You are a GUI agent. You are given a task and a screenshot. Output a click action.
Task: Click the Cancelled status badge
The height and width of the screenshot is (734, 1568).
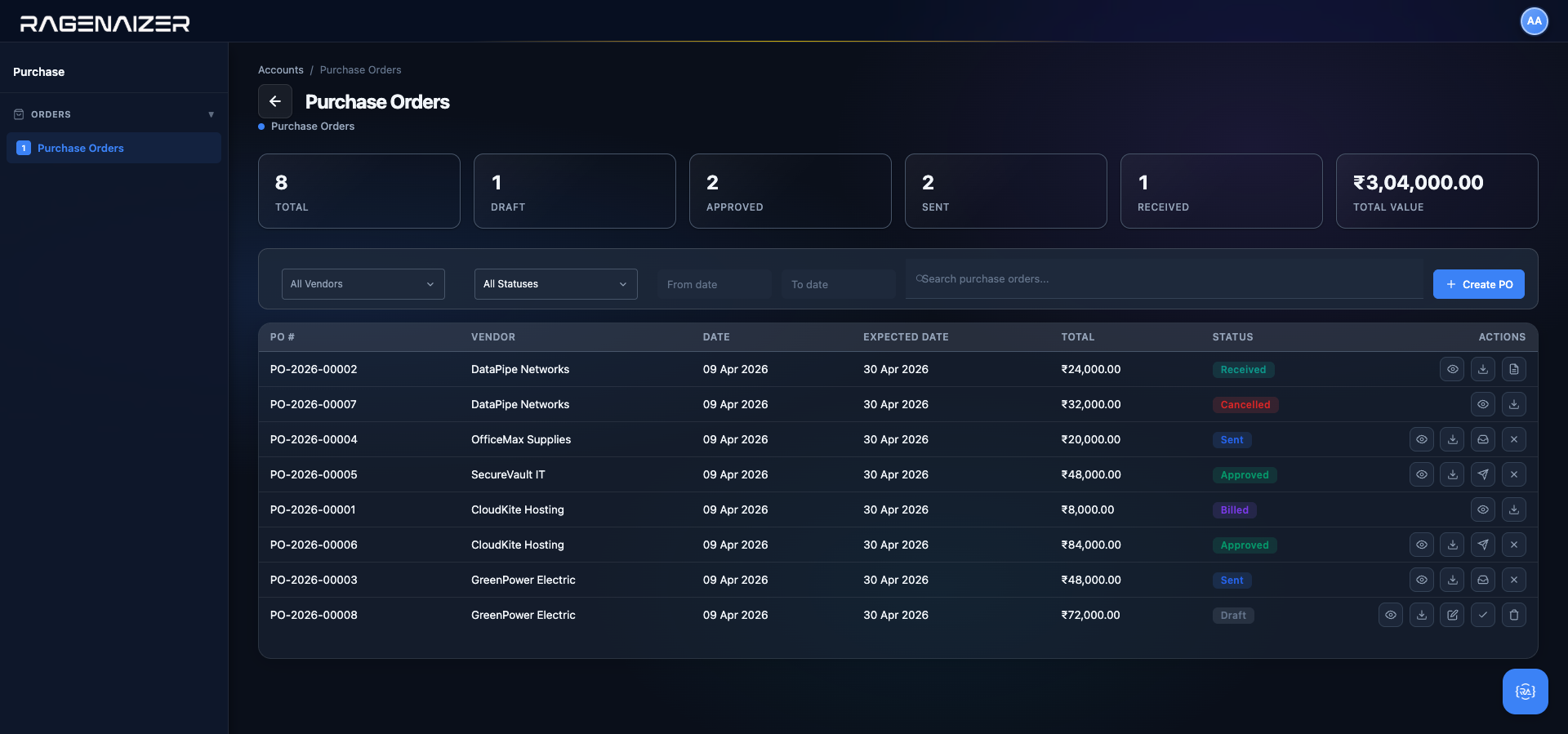[x=1245, y=405]
